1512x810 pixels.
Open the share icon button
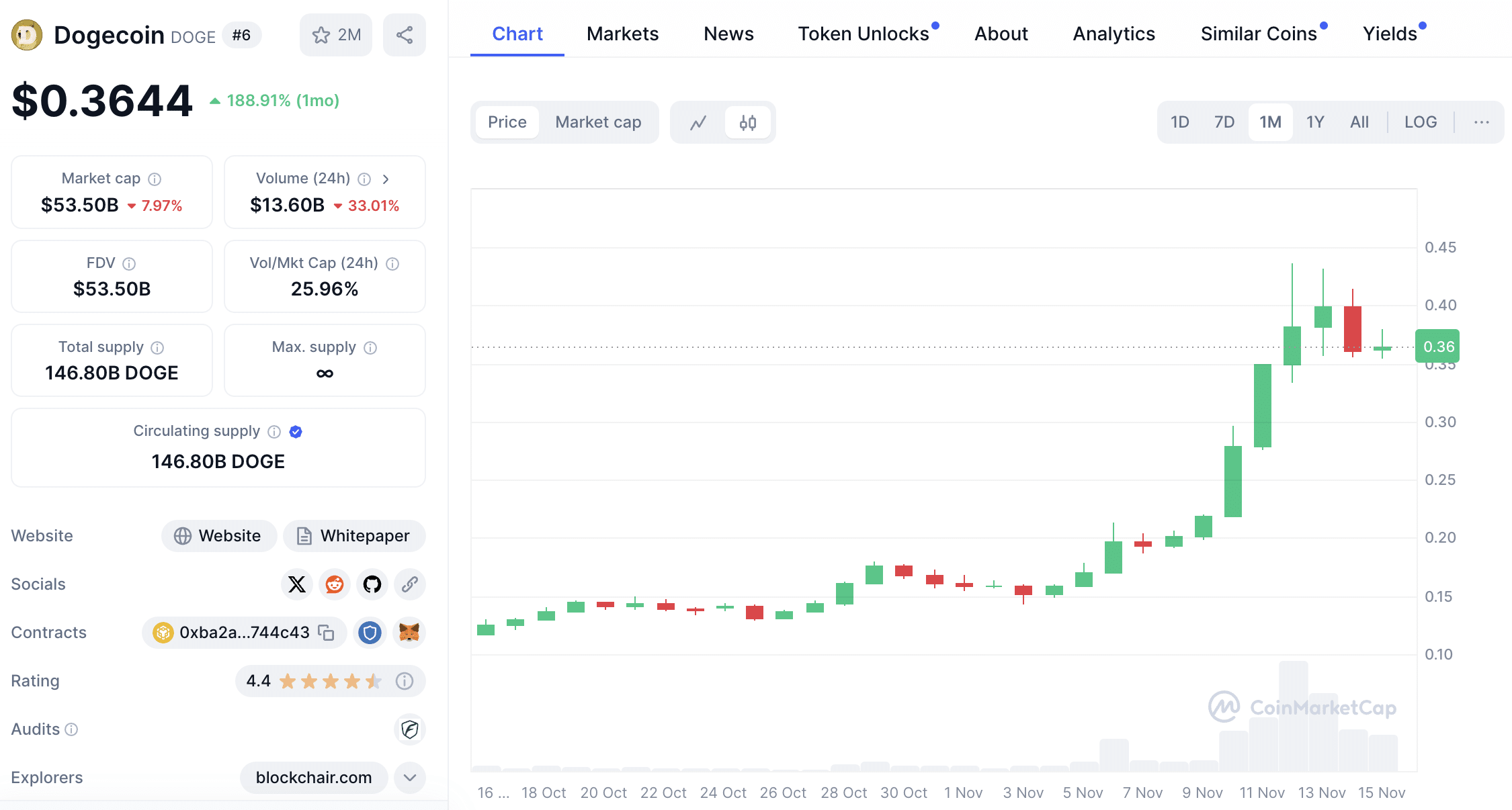click(x=405, y=35)
